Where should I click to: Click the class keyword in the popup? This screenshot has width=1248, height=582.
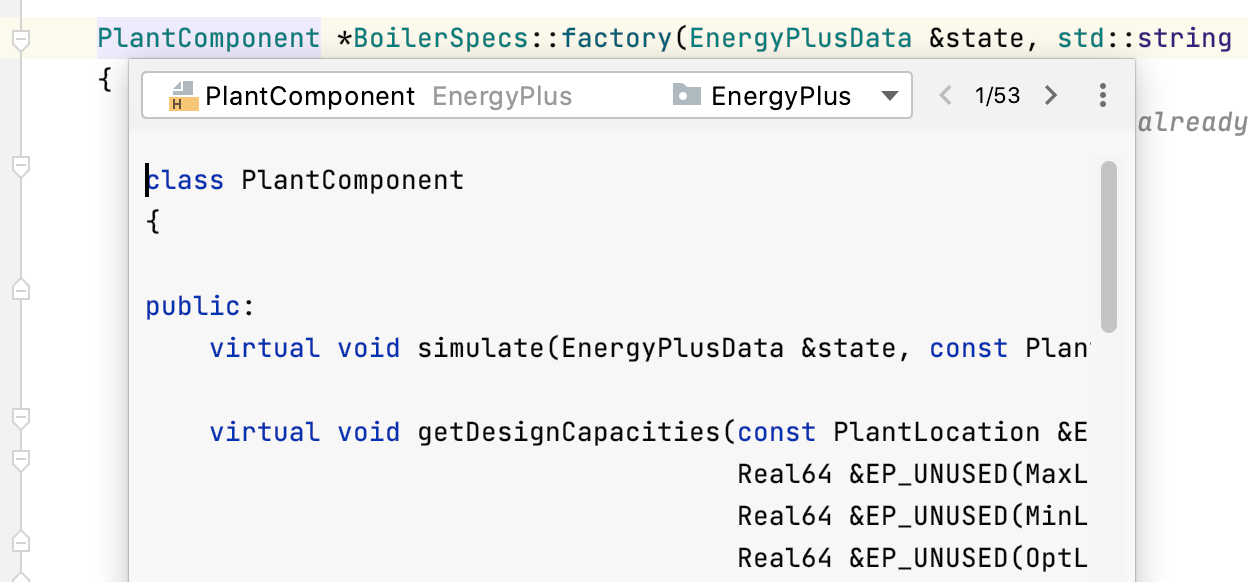click(x=186, y=180)
